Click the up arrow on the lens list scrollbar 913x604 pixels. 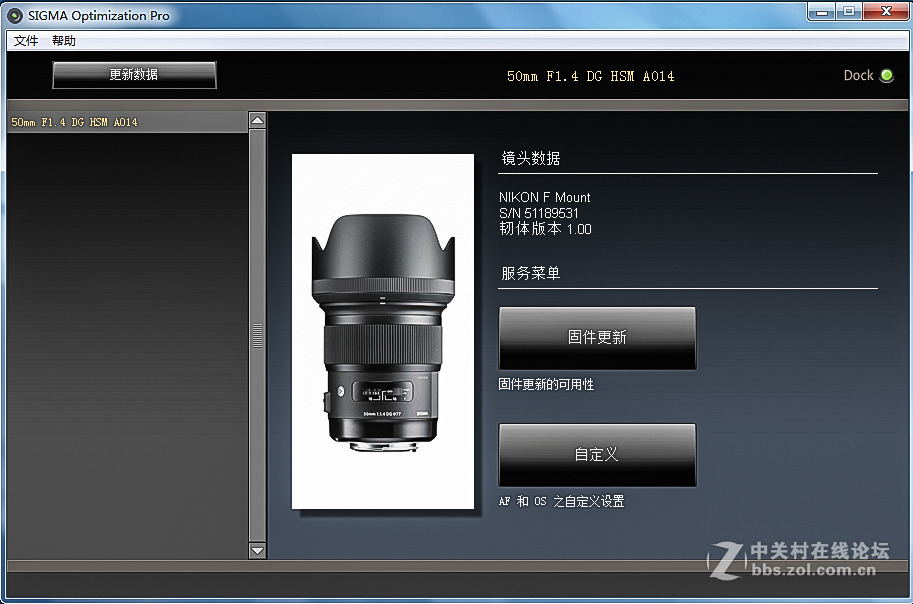pyautogui.click(x=257, y=118)
